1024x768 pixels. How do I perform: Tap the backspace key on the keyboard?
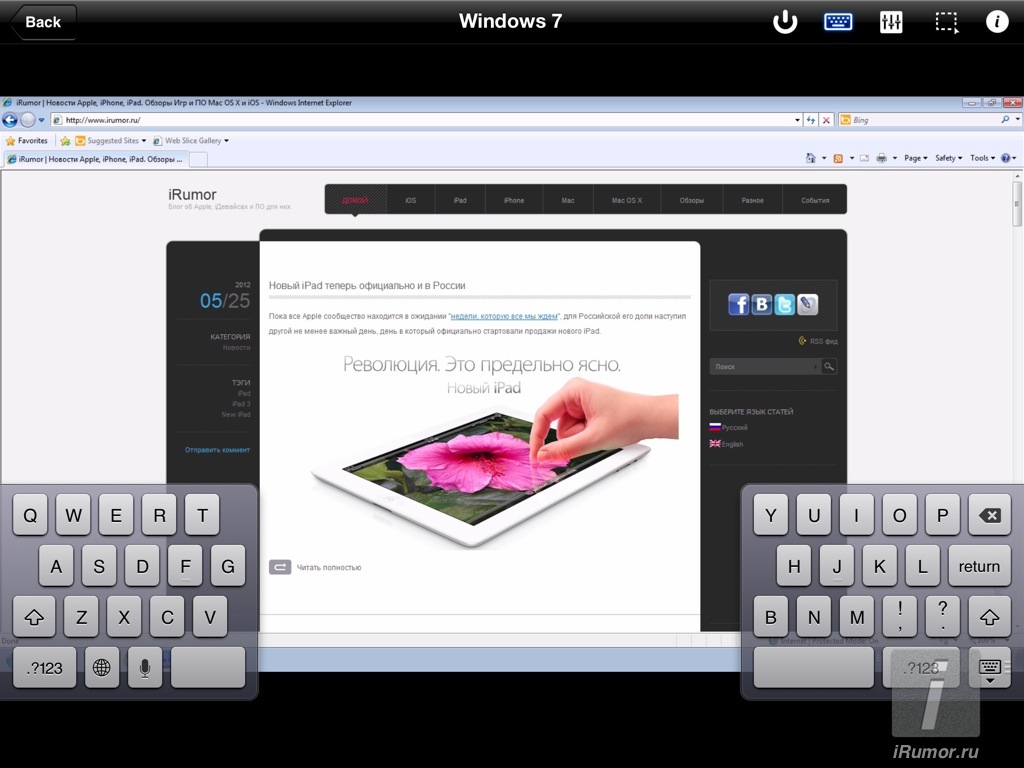tap(989, 515)
